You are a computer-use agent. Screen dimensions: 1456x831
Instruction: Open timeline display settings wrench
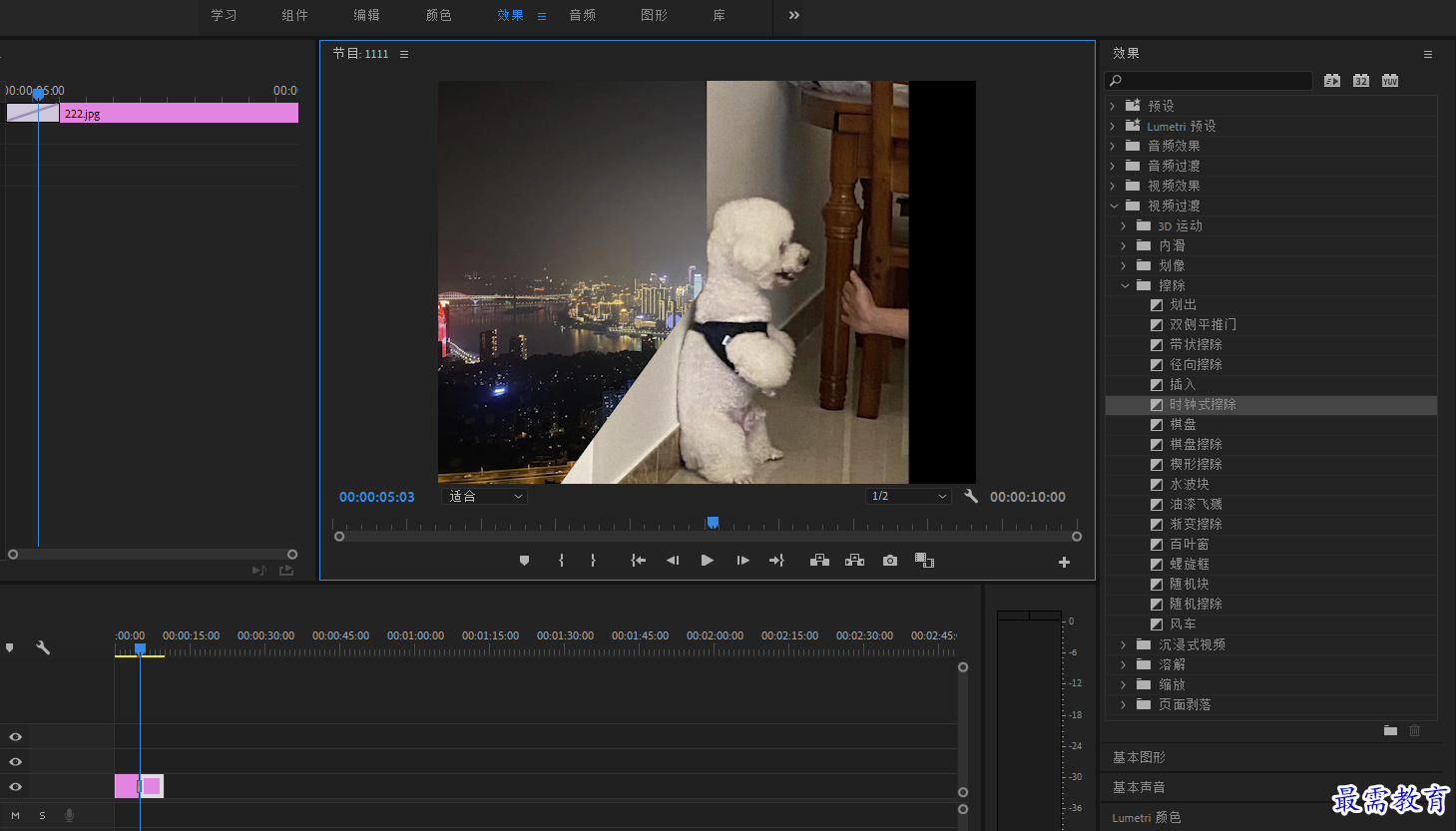pos(43,647)
